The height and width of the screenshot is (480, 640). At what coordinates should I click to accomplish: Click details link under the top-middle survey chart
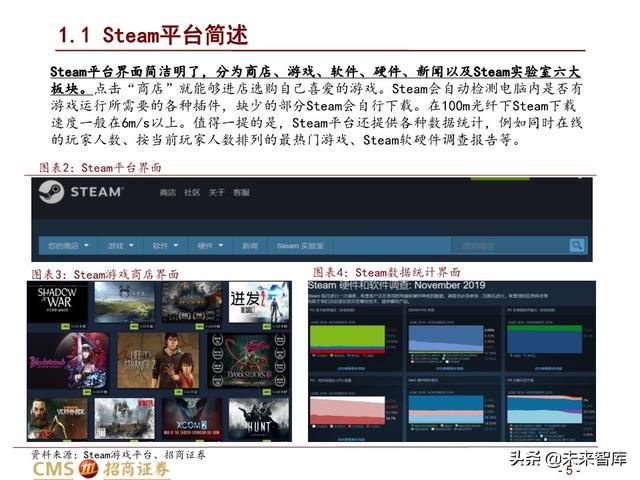pos(449,369)
